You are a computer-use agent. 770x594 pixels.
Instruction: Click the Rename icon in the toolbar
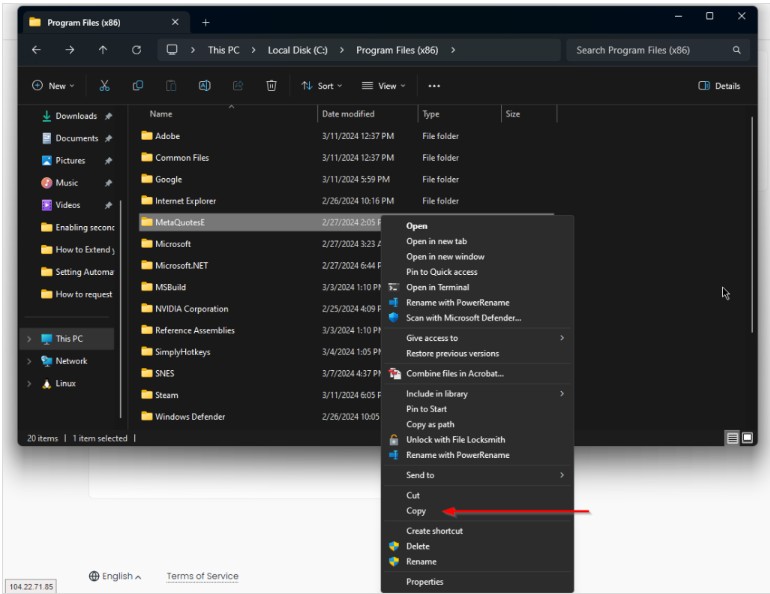point(204,86)
